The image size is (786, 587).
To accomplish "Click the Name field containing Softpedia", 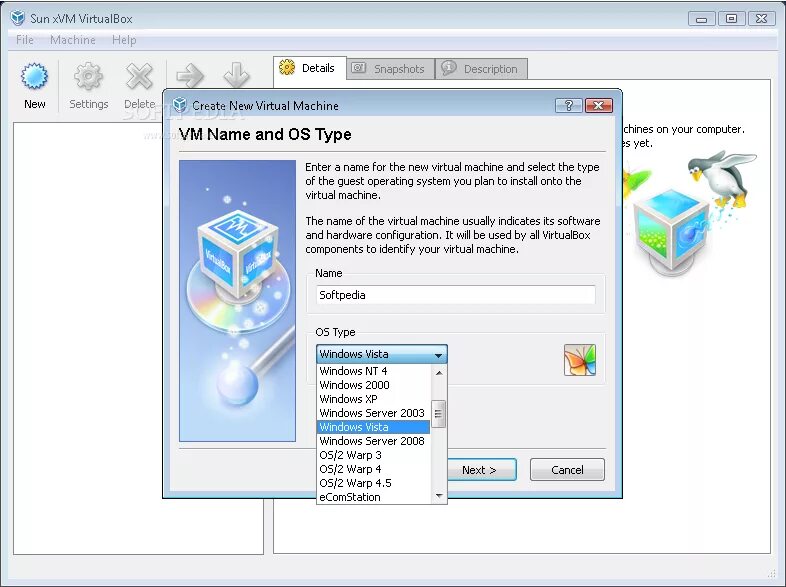I will (x=456, y=295).
